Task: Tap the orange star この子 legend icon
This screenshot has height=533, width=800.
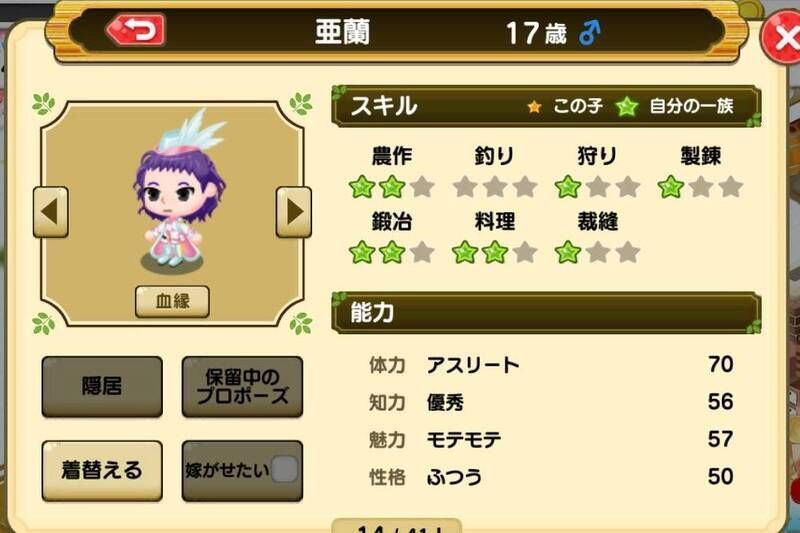Action: 534,107
